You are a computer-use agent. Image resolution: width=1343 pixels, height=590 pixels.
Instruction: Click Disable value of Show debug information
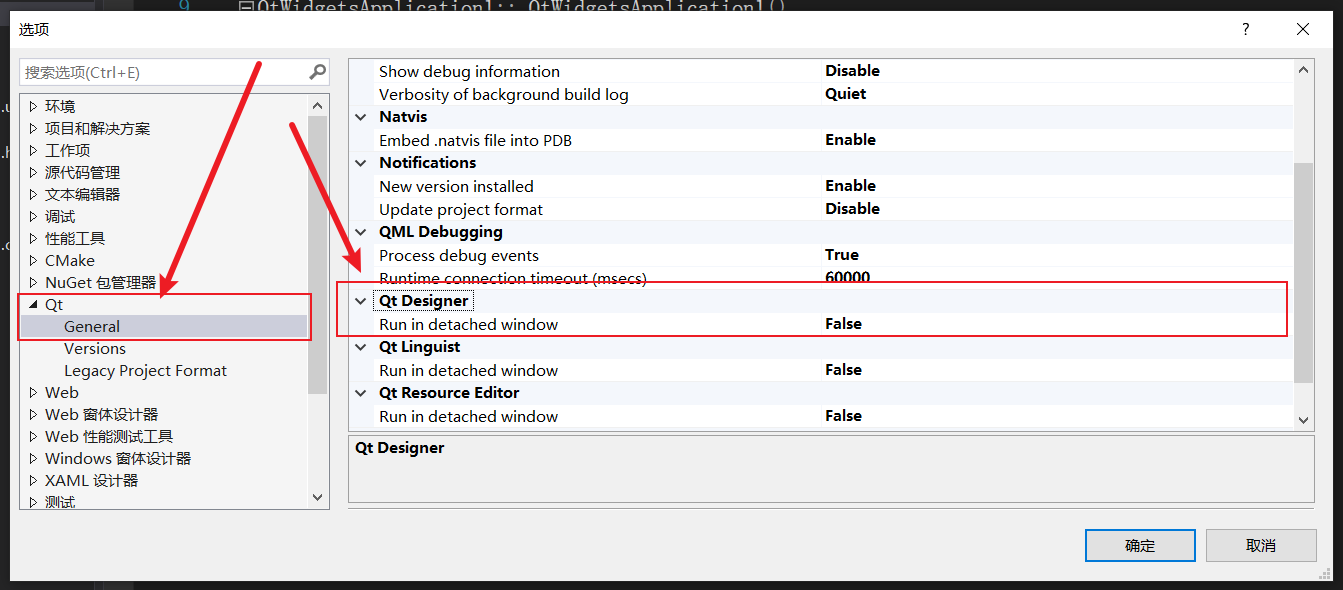(853, 71)
